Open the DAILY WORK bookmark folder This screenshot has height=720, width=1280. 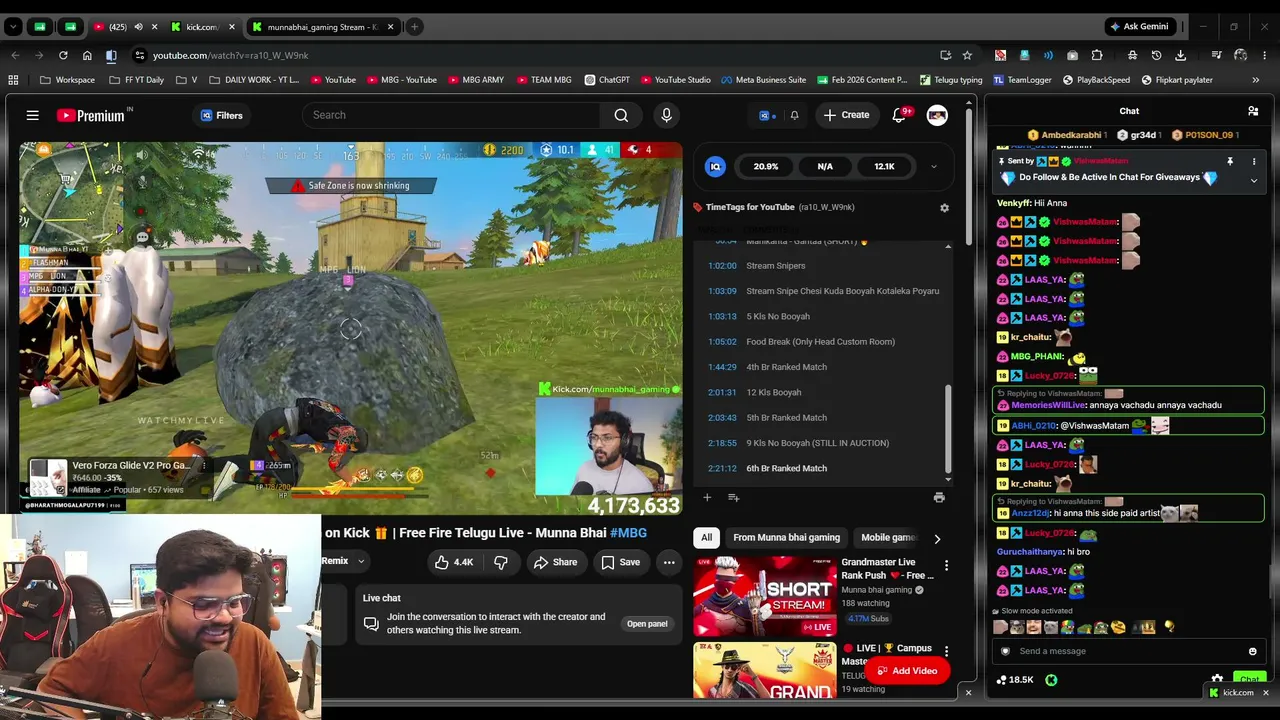pyautogui.click(x=254, y=80)
